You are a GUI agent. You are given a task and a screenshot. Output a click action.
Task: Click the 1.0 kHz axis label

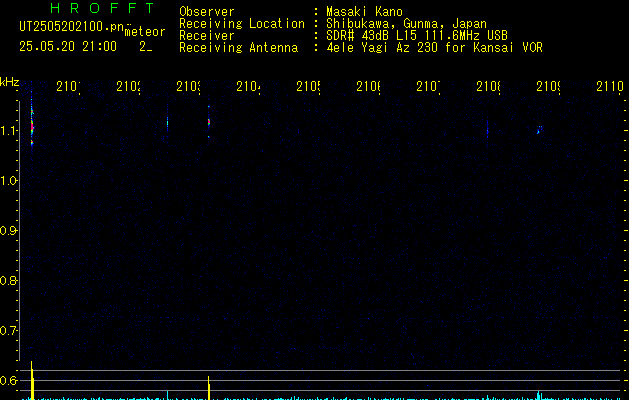coord(8,181)
